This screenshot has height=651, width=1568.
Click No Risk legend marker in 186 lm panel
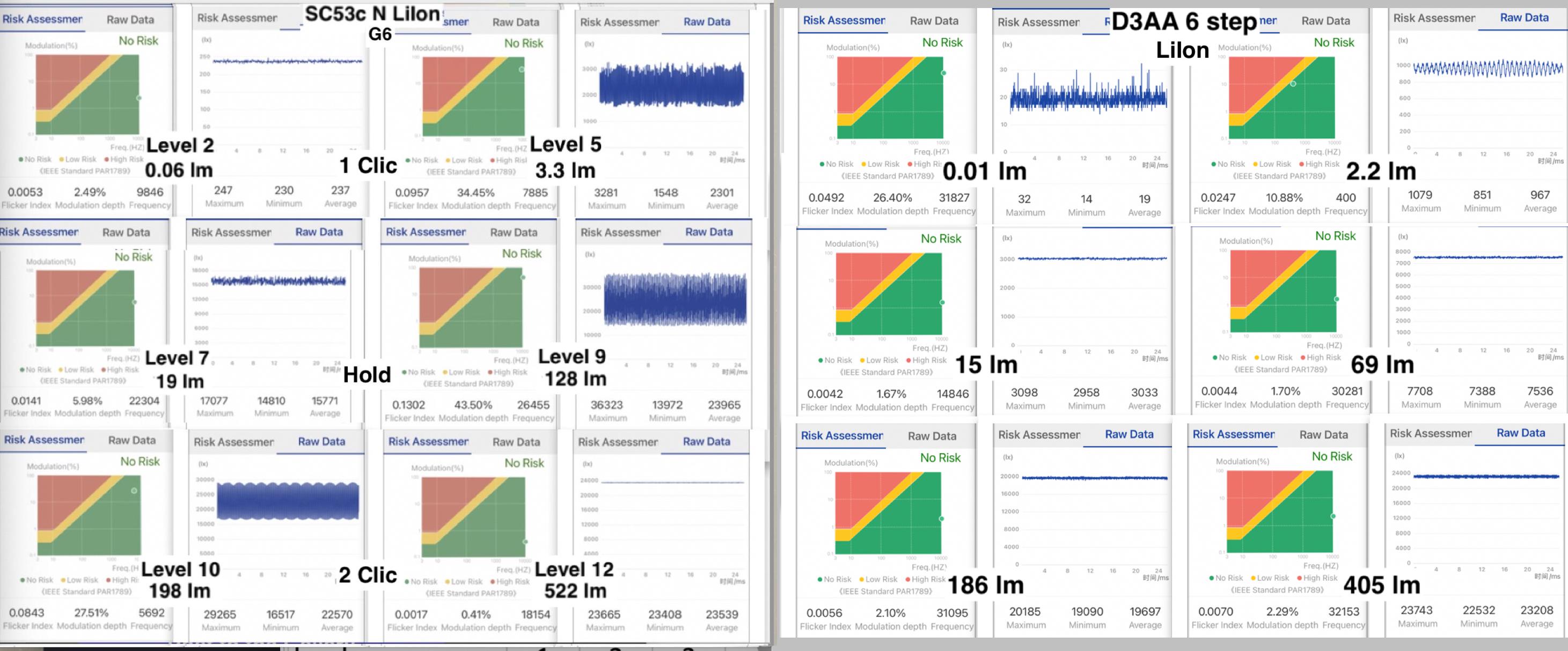820,580
